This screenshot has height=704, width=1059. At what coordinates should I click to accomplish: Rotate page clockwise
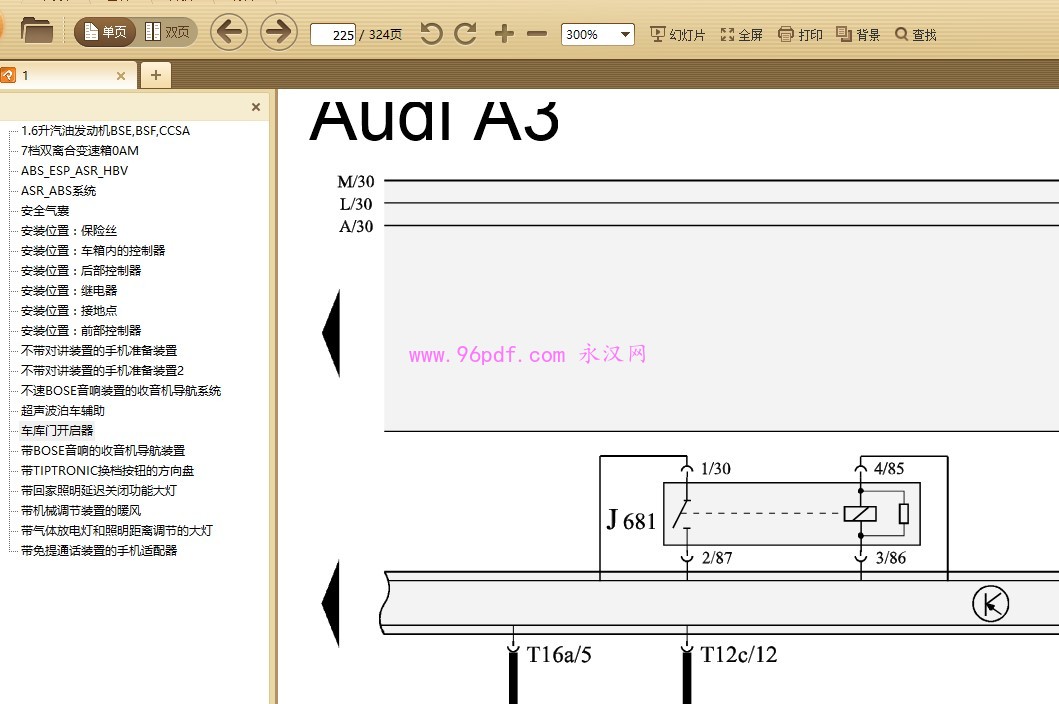coord(465,33)
